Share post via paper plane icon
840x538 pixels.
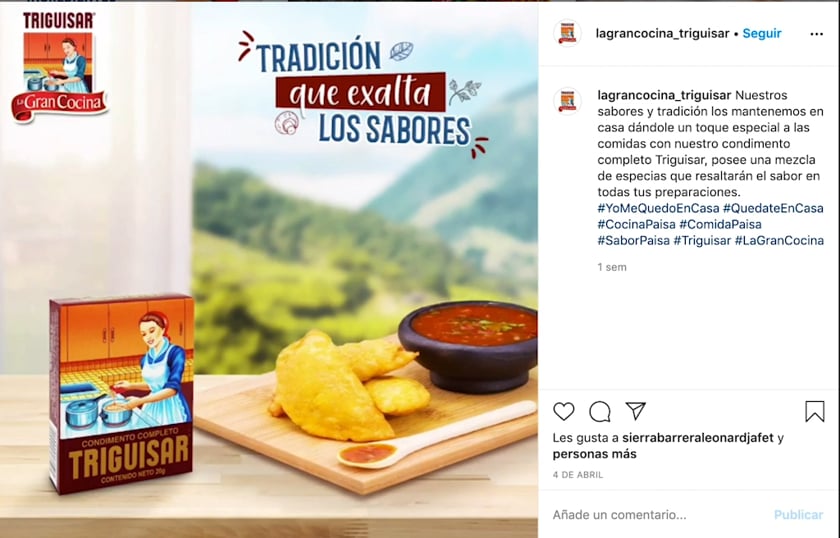[635, 411]
